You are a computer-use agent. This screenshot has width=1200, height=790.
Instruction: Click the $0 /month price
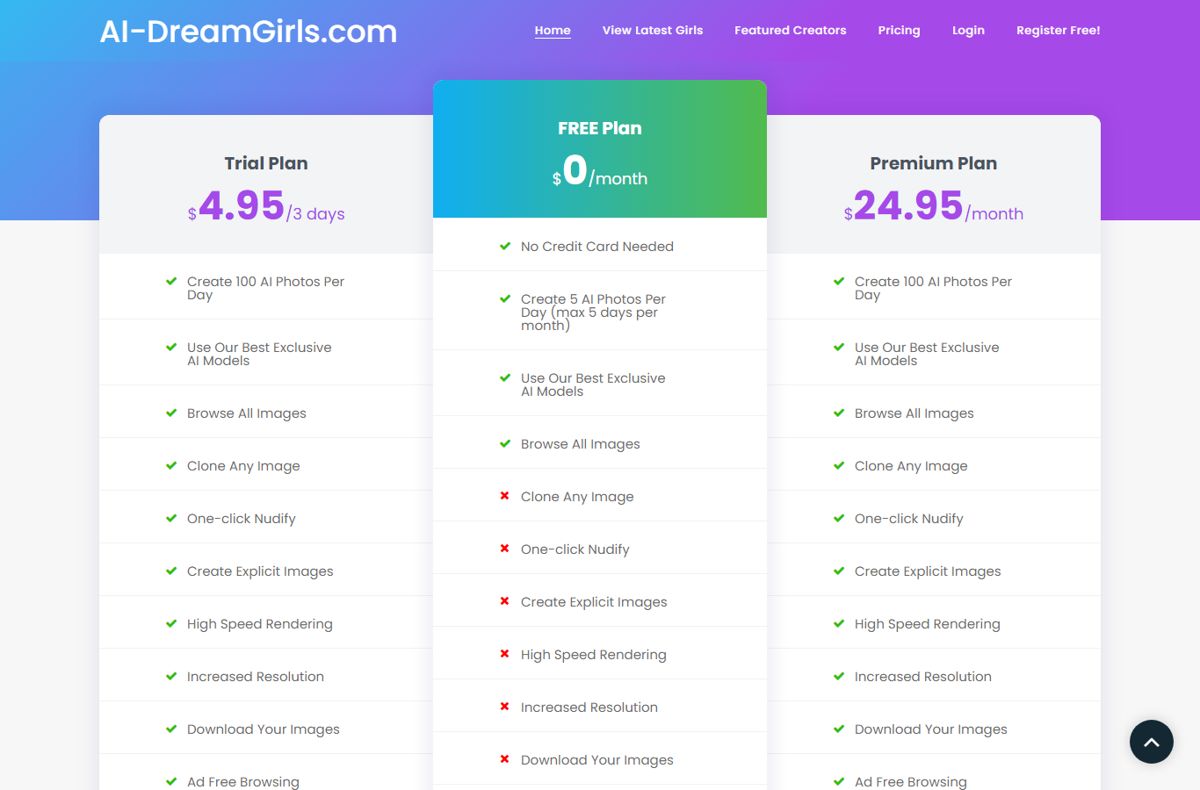click(600, 172)
